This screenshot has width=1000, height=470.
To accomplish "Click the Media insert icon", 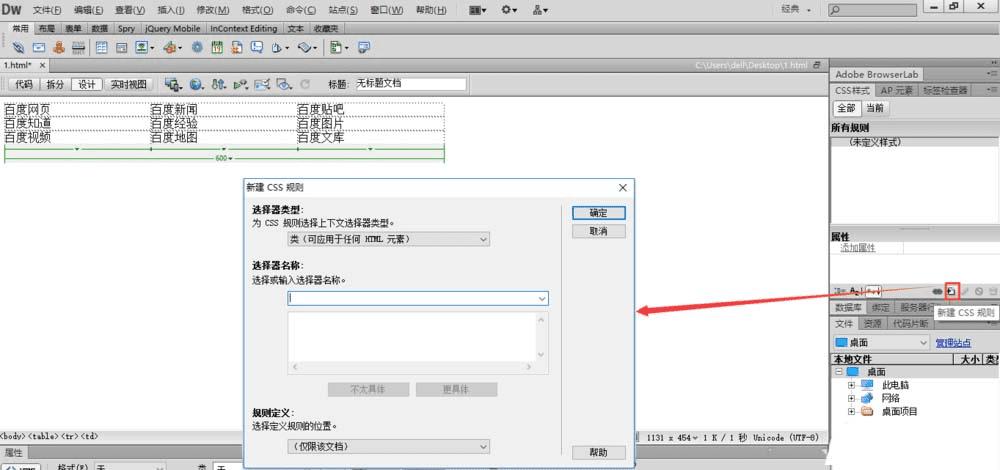I will 170,47.
